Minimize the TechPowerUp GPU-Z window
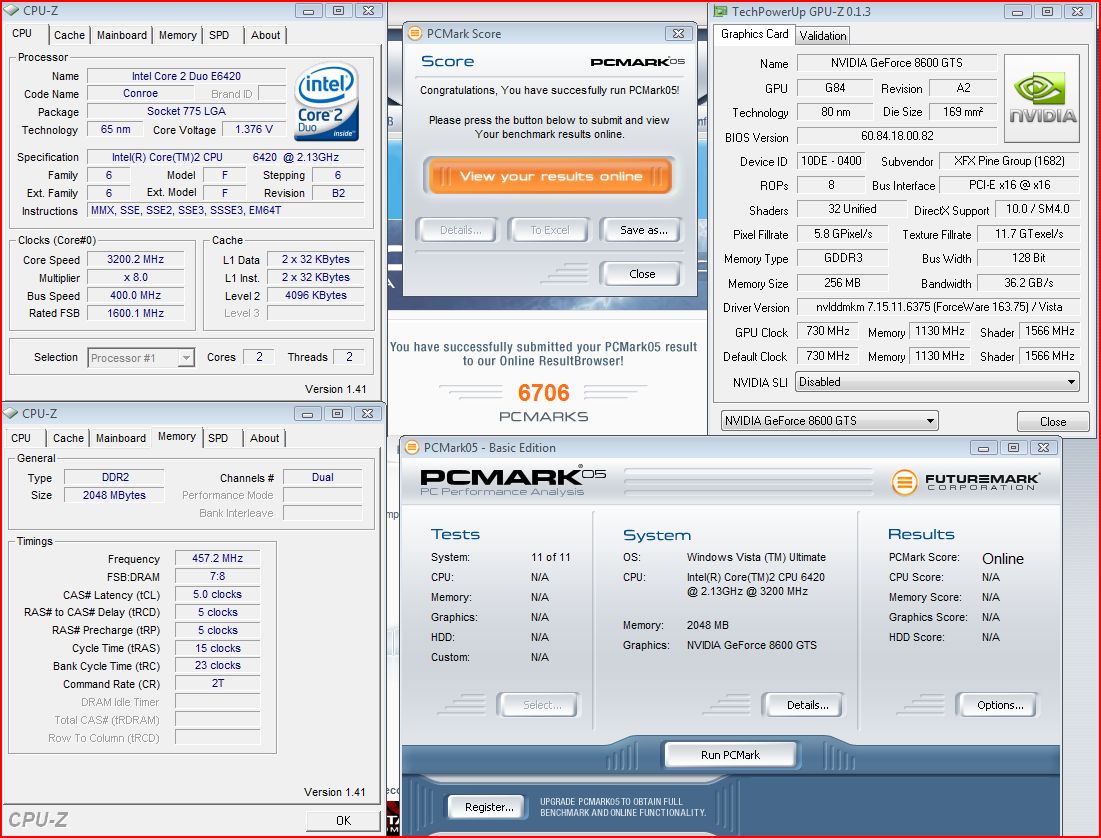The image size is (1101, 838). (1017, 11)
